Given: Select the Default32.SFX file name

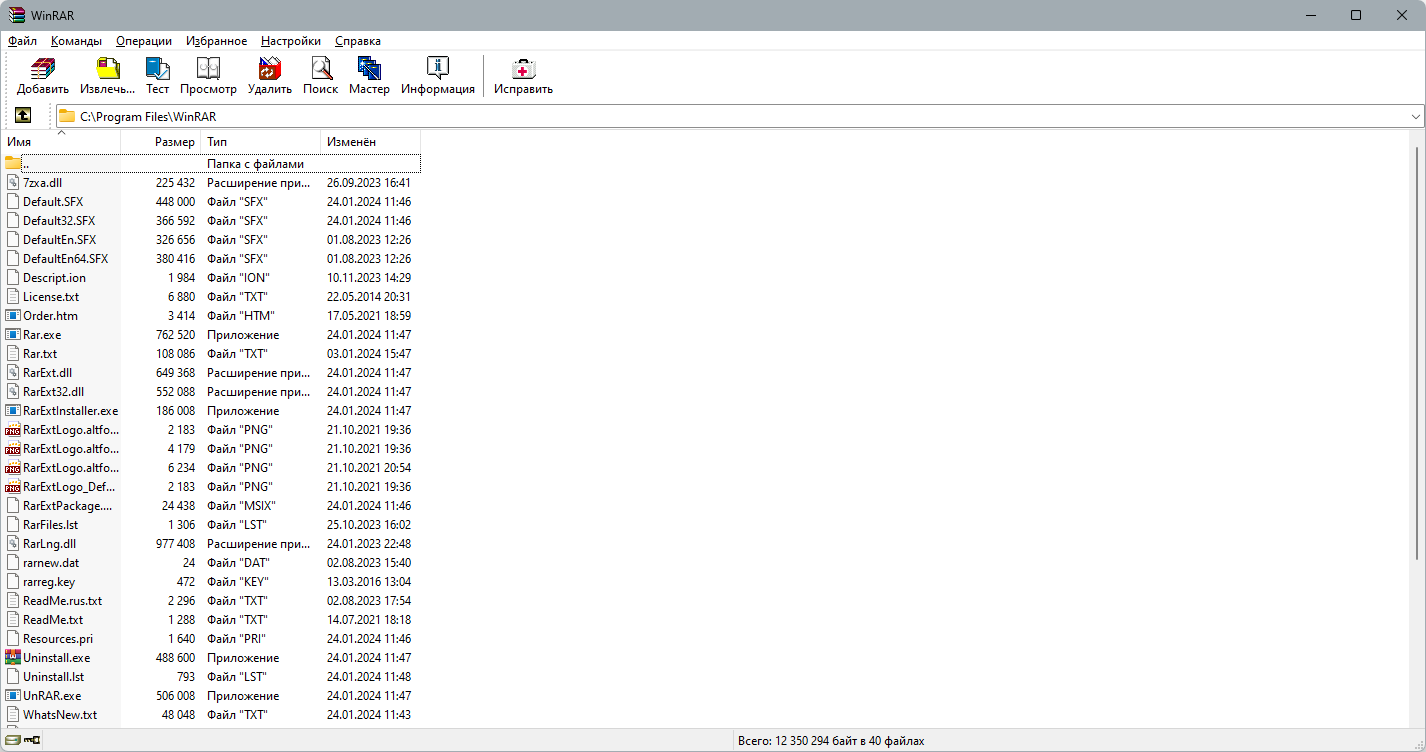Looking at the screenshot, I should click(x=59, y=221).
